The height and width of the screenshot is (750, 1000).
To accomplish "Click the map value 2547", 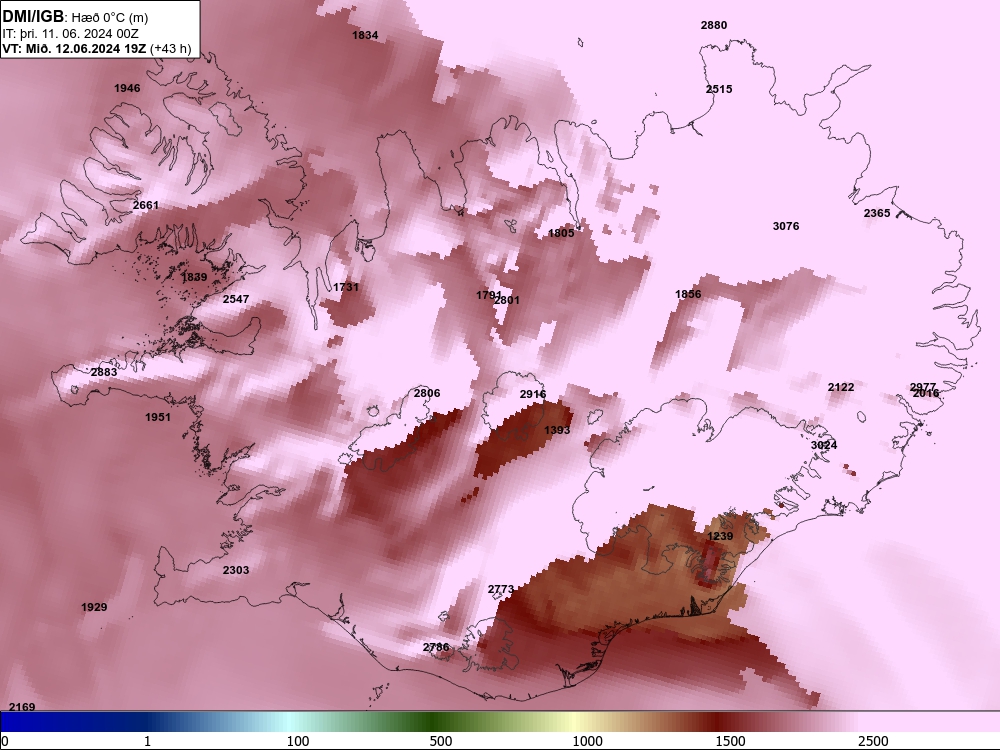I will (236, 298).
